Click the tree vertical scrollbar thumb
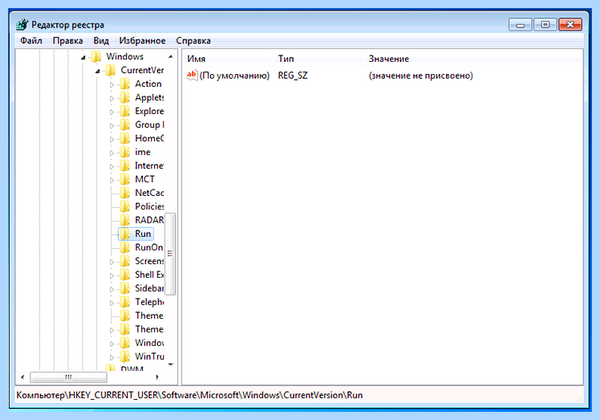This screenshot has width=600, height=420. [x=170, y=254]
